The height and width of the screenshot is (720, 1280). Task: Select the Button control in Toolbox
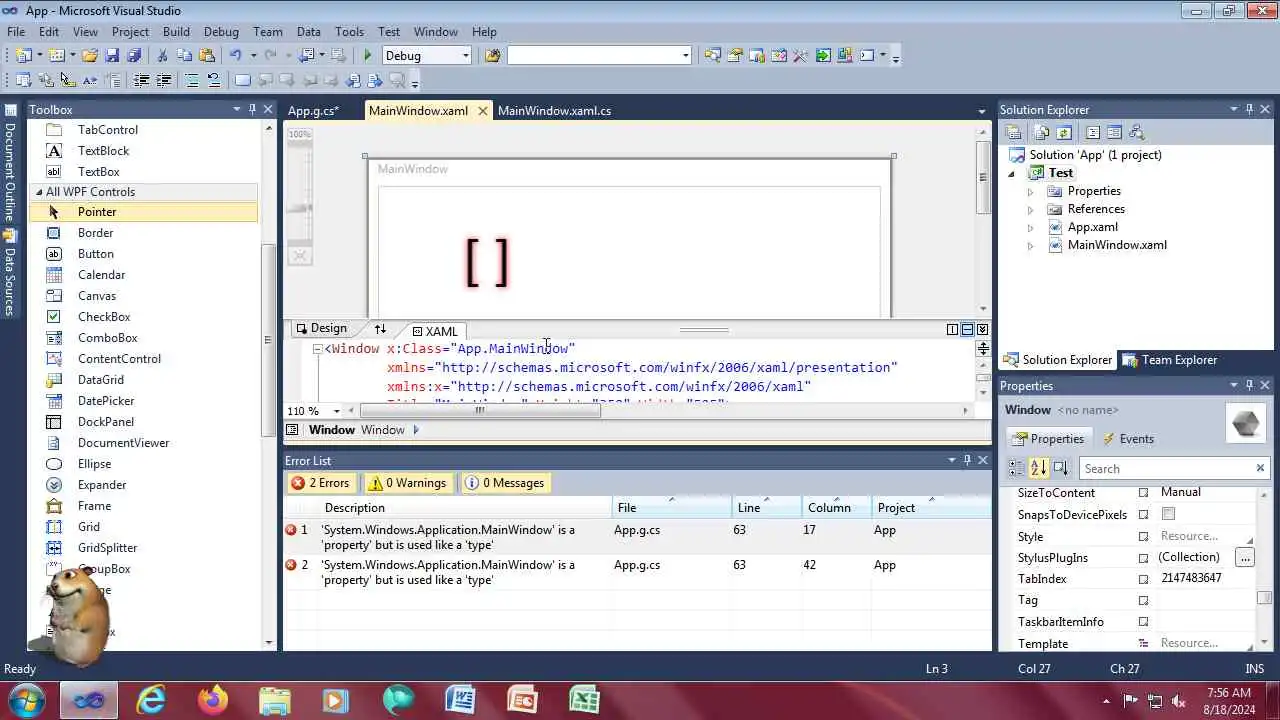(96, 254)
